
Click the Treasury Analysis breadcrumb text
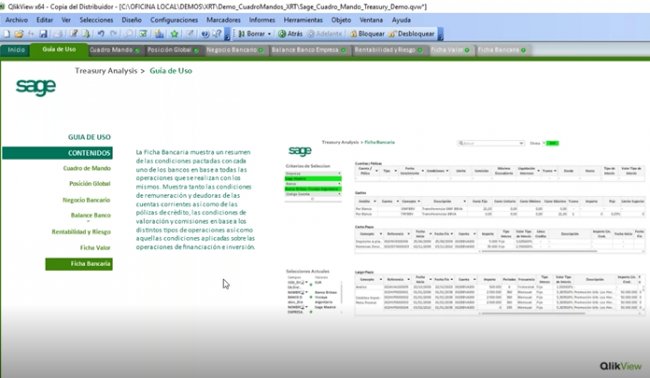[x=106, y=71]
